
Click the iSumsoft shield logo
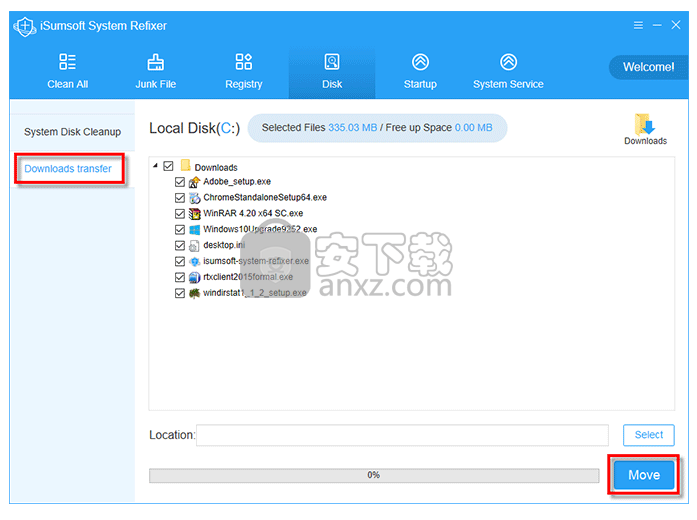click(25, 27)
